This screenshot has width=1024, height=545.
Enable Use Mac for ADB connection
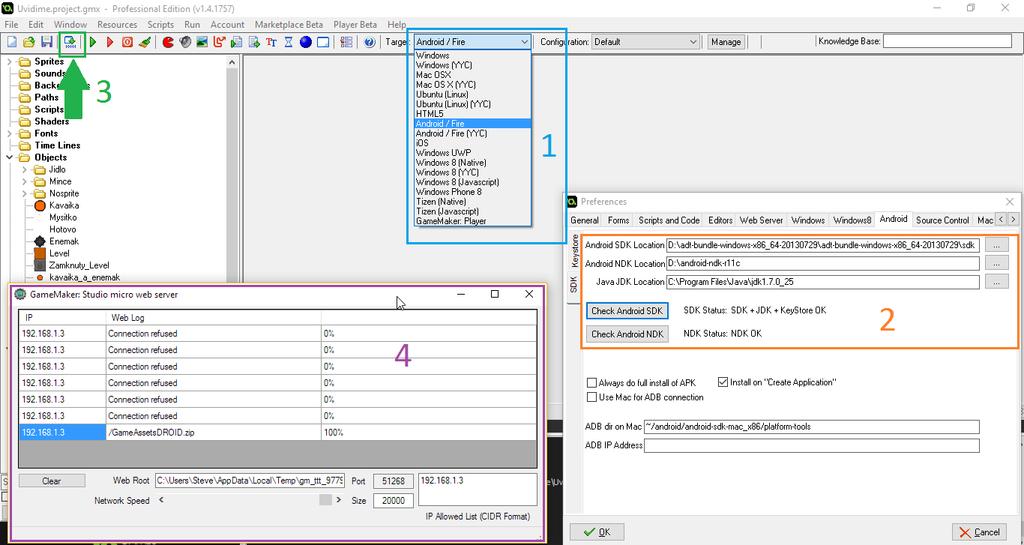(592, 397)
